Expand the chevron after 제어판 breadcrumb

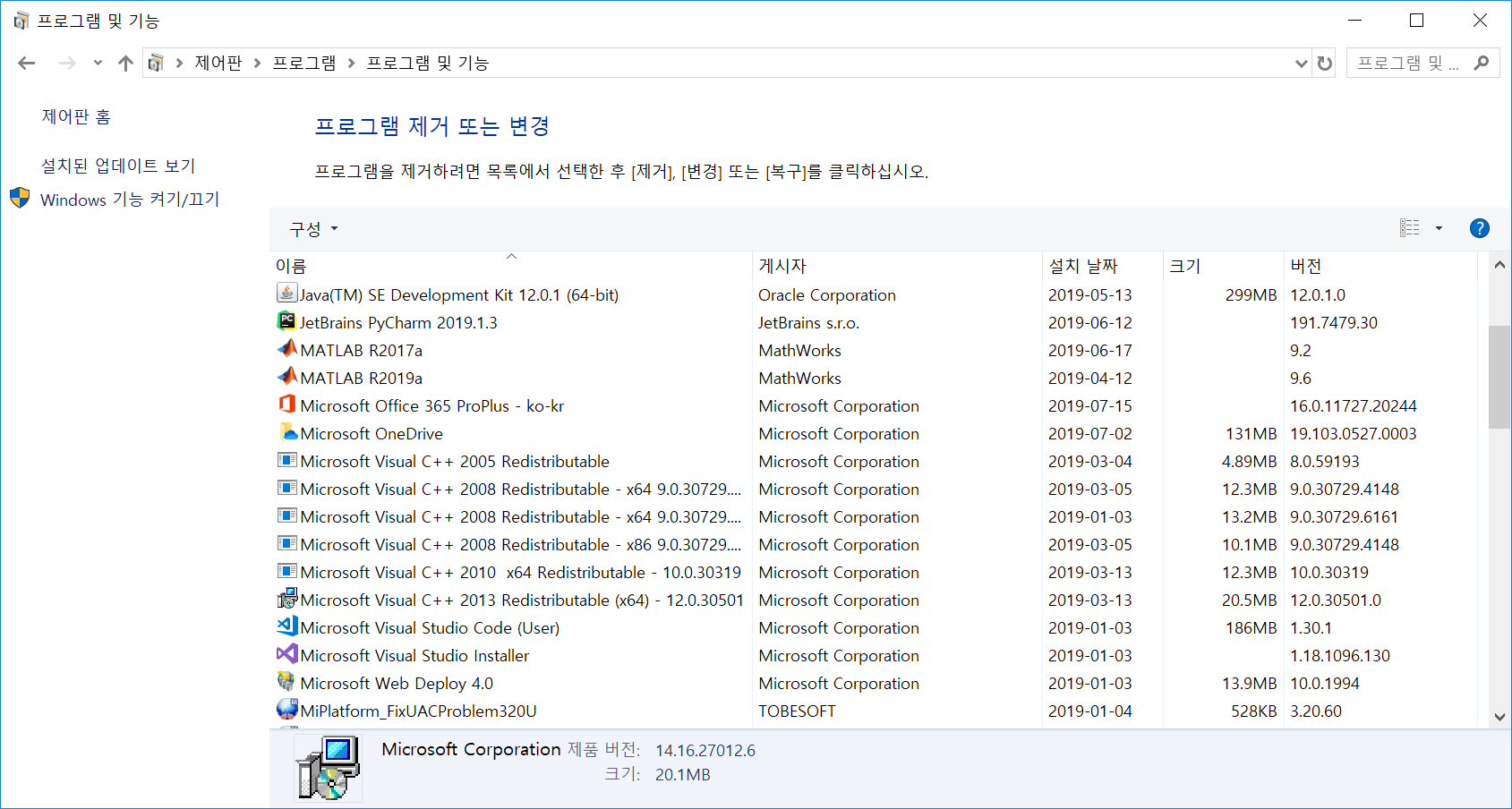[257, 63]
